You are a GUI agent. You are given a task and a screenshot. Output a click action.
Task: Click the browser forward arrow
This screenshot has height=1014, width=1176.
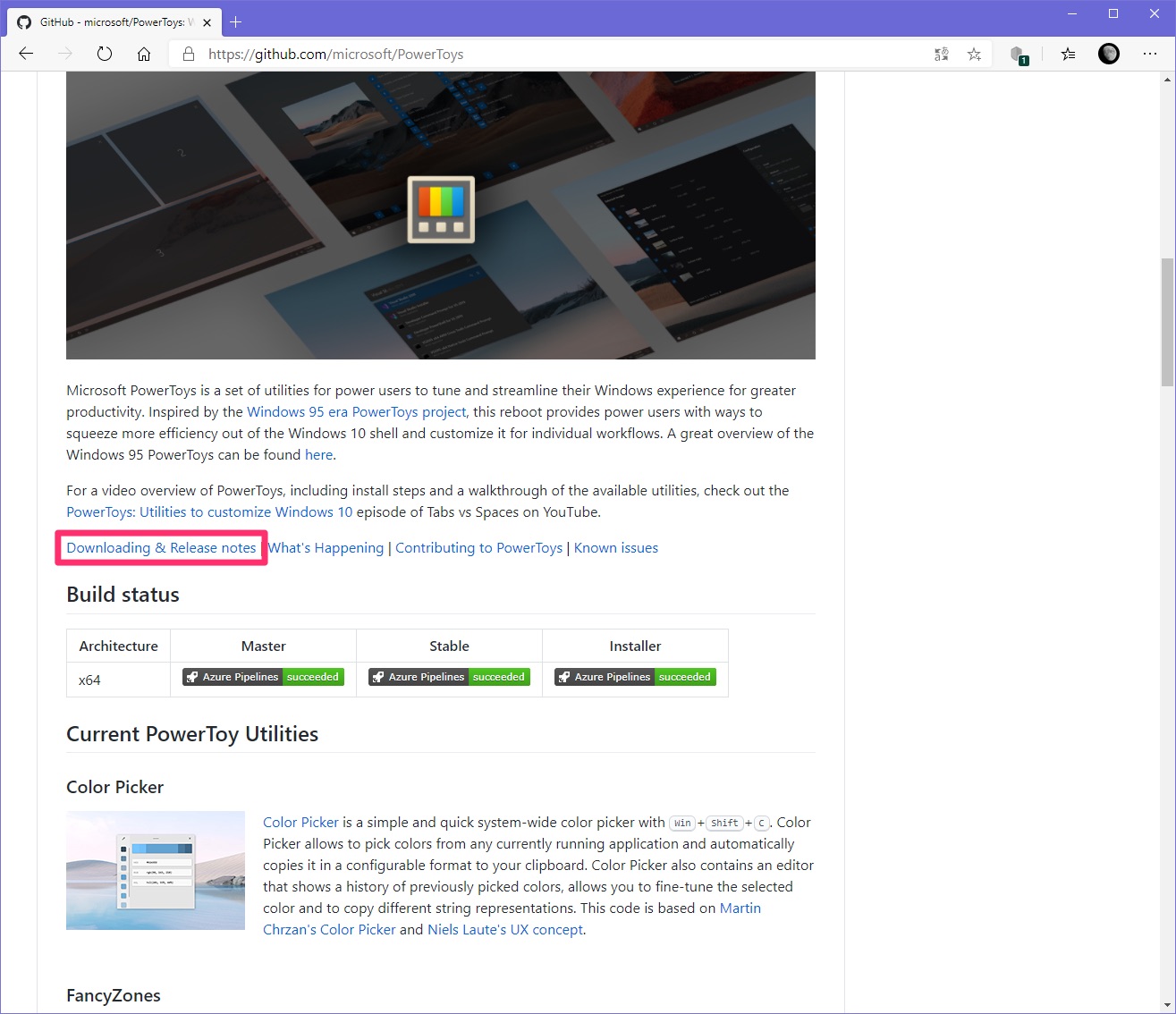coord(65,54)
